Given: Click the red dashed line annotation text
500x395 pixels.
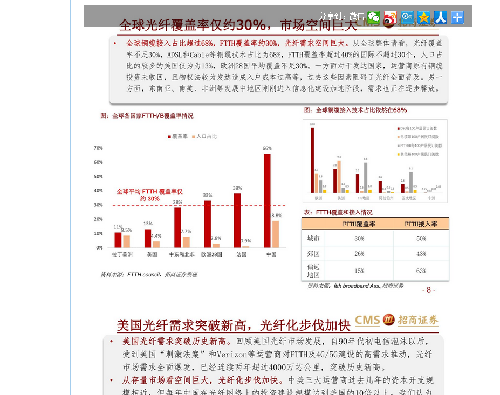Looking at the screenshot, I should point(150,195).
